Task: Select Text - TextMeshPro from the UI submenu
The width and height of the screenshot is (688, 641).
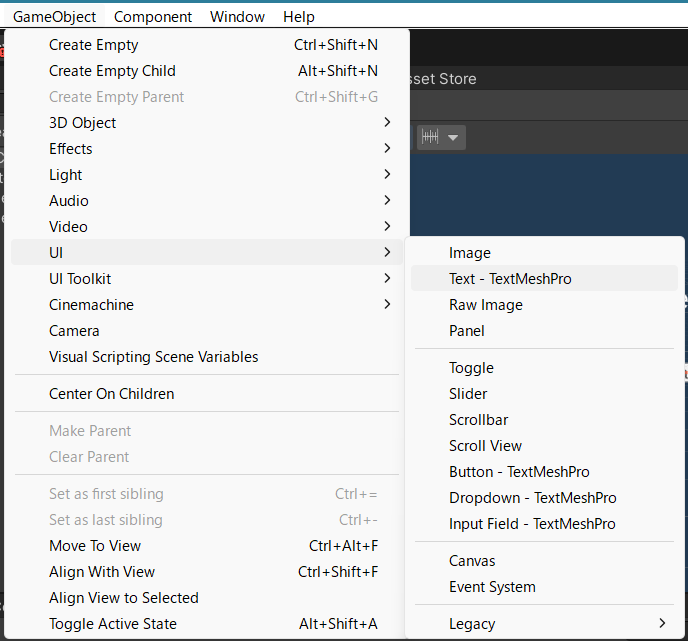Action: pos(510,279)
